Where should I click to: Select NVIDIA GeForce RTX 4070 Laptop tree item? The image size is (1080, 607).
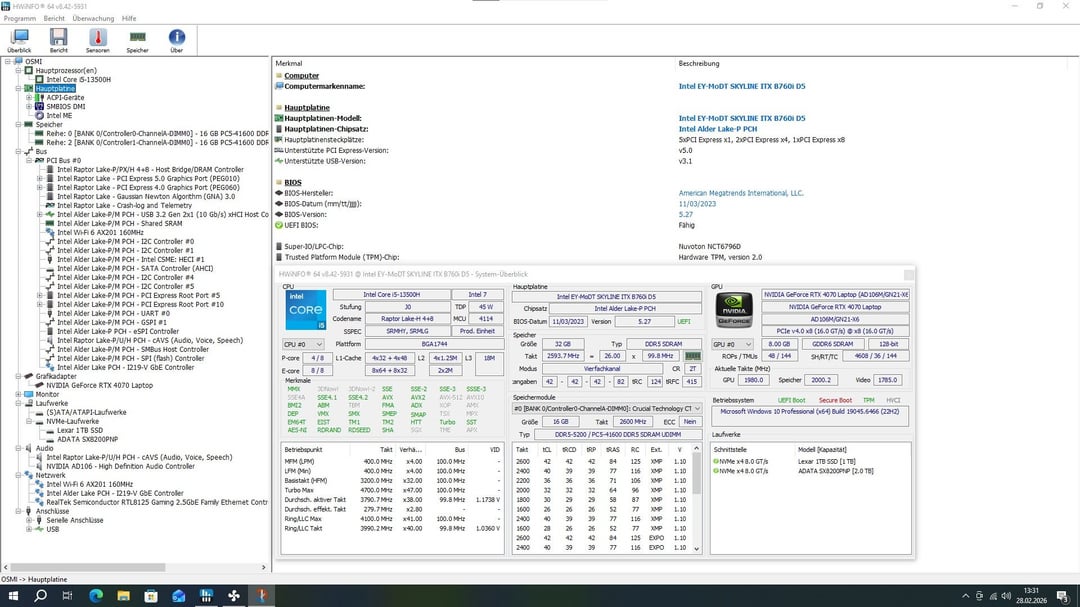tap(99, 385)
